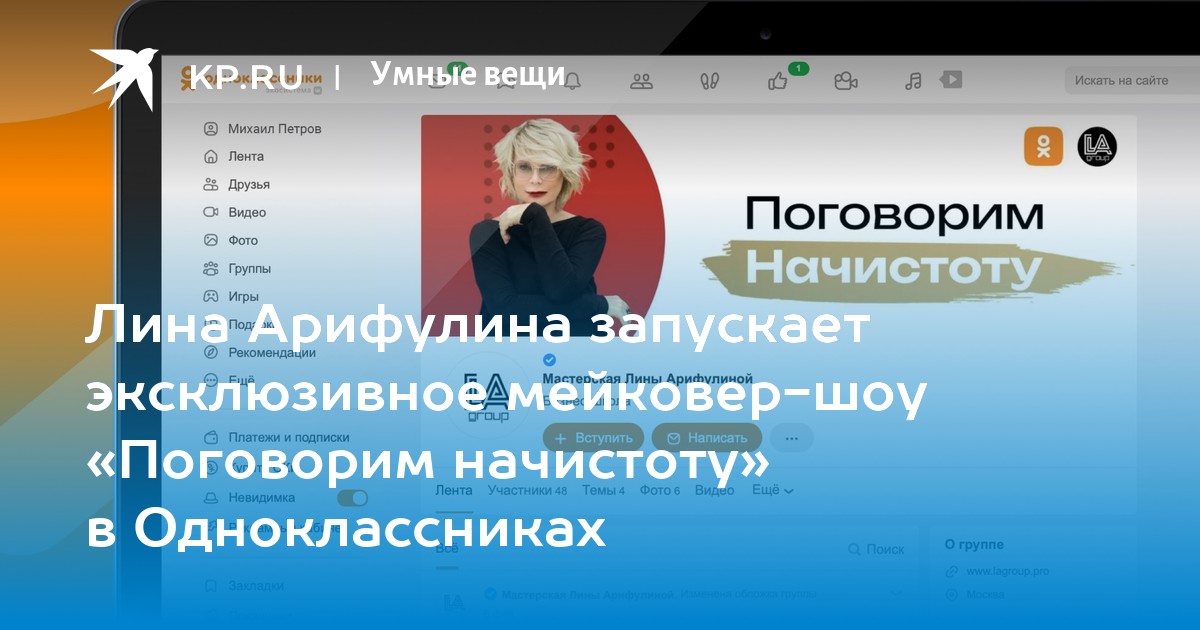Click the Мастерская Лины Арифулиной group title
1200x630 pixels.
[646, 377]
